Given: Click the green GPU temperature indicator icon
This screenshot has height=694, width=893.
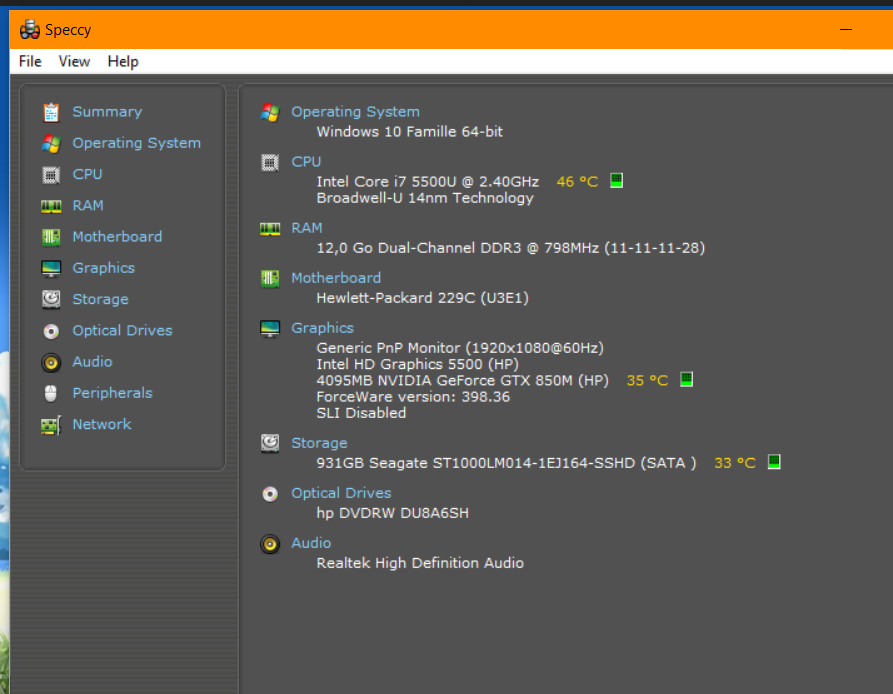Looking at the screenshot, I should (x=686, y=380).
